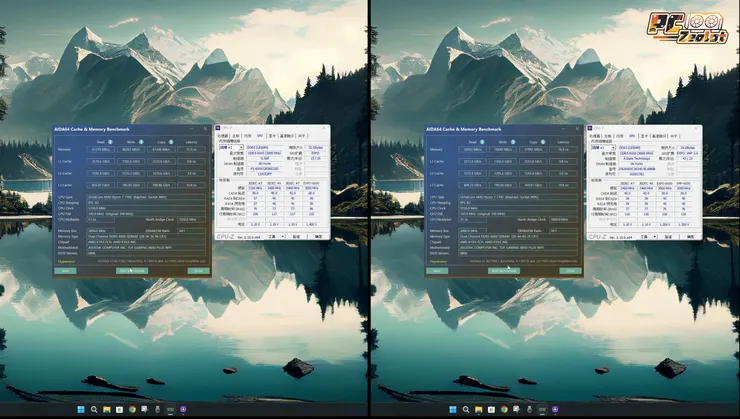Open Google Chrome from the left taskbar
This screenshot has width=740, height=419.
pyautogui.click(x=132, y=410)
